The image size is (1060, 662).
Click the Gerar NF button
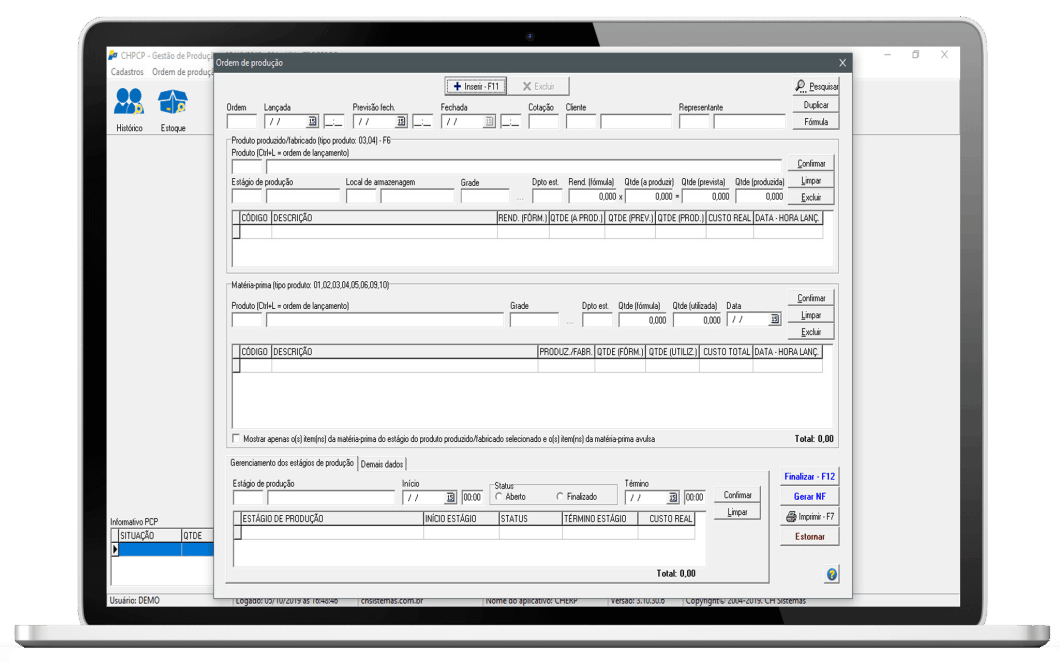[x=809, y=496]
